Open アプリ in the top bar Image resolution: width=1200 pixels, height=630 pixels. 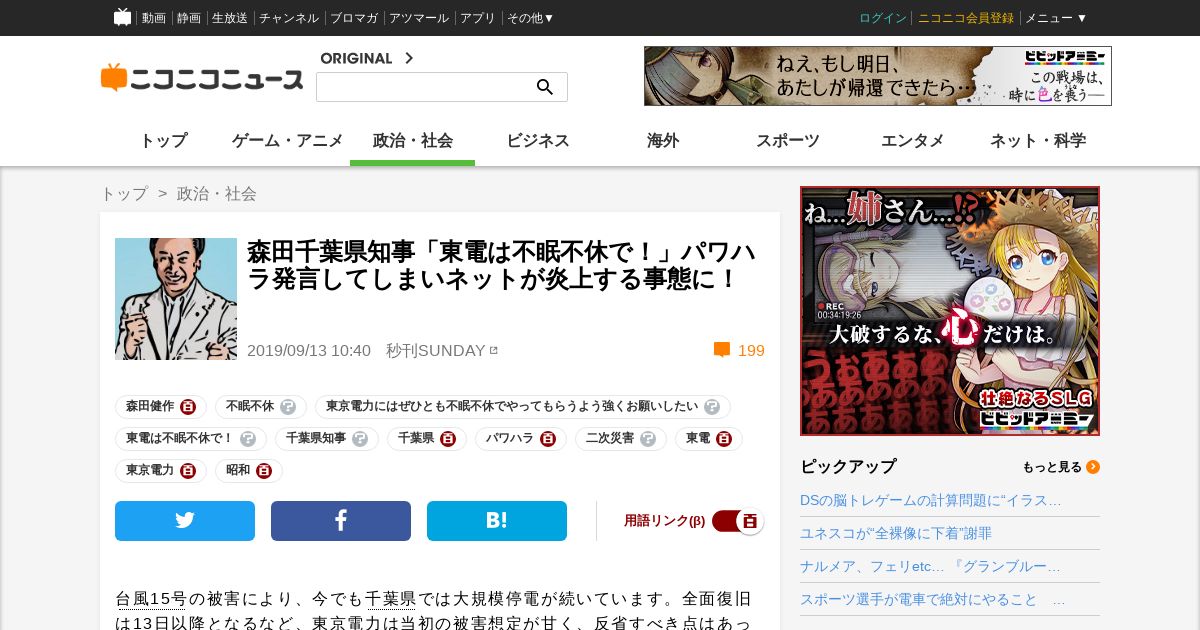478,18
